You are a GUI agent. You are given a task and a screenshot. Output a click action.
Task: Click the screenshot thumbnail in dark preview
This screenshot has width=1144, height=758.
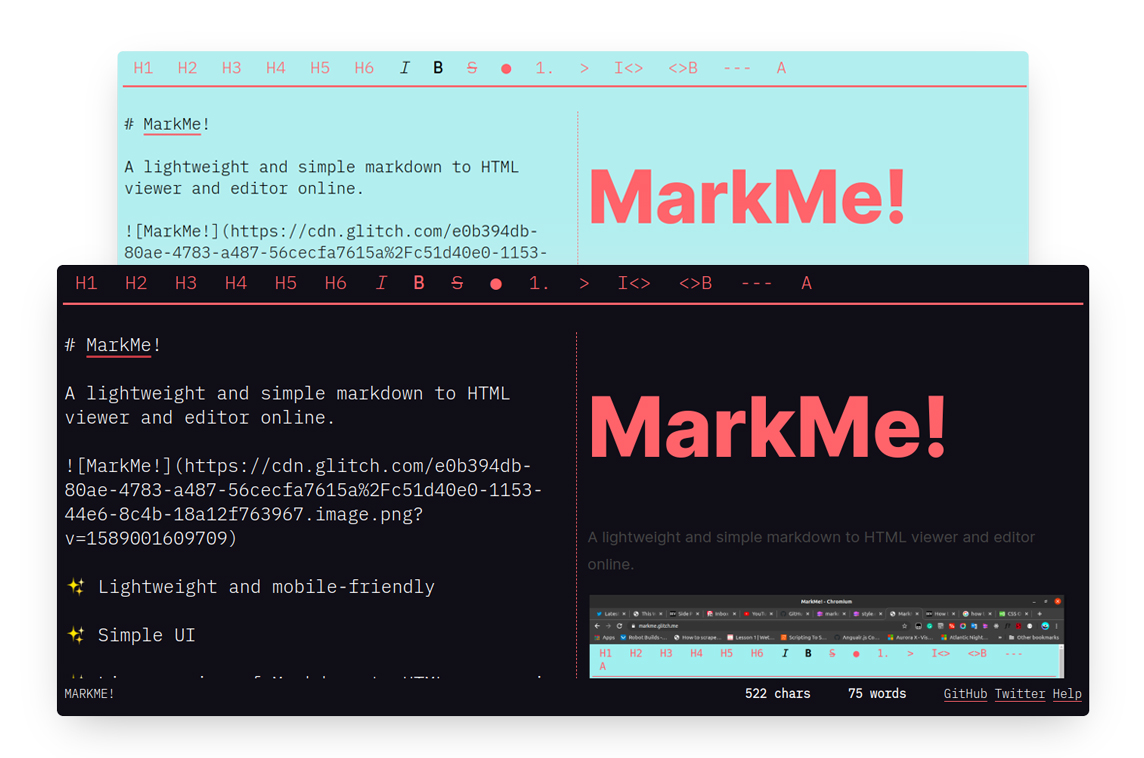coord(826,637)
